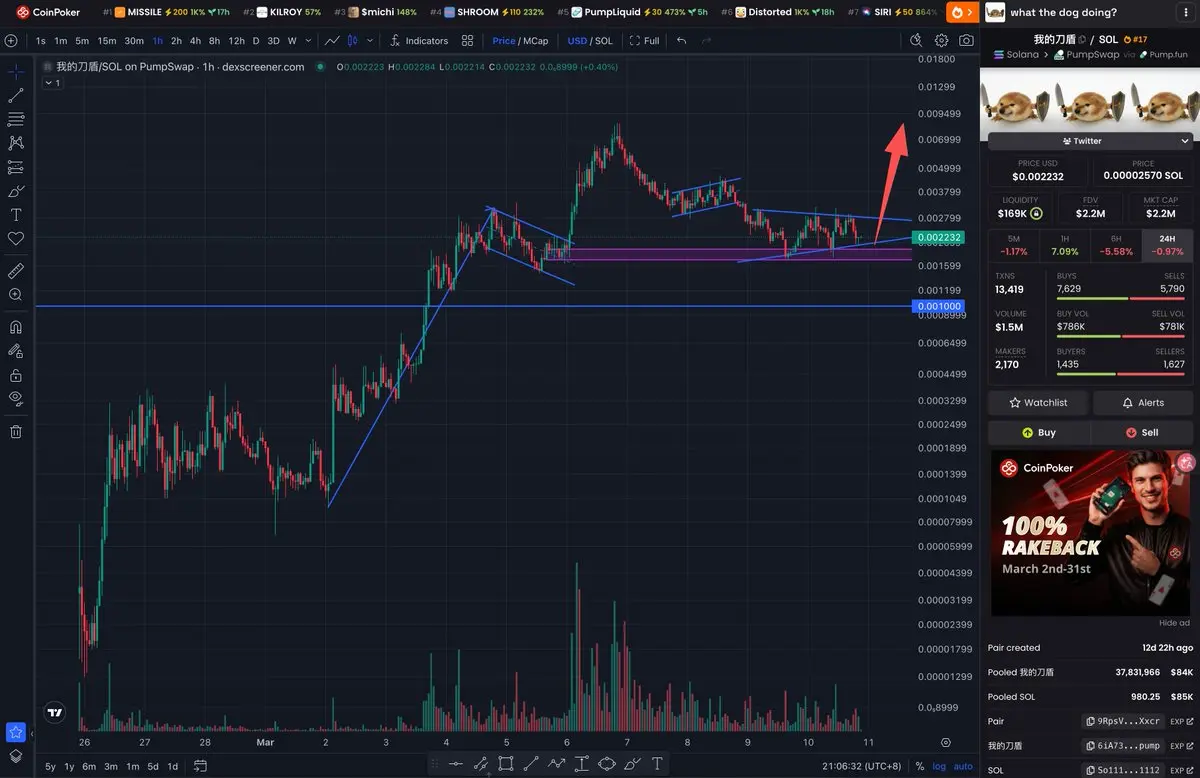Viewport: 1200px width, 778px height.
Task: Select the text annotation tool in left sidebar
Action: [16, 215]
